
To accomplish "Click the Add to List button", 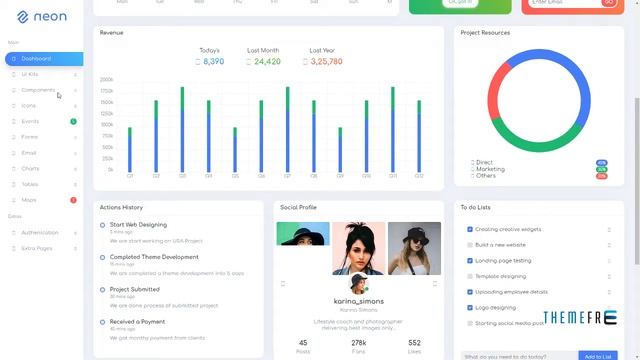I will point(598,356).
